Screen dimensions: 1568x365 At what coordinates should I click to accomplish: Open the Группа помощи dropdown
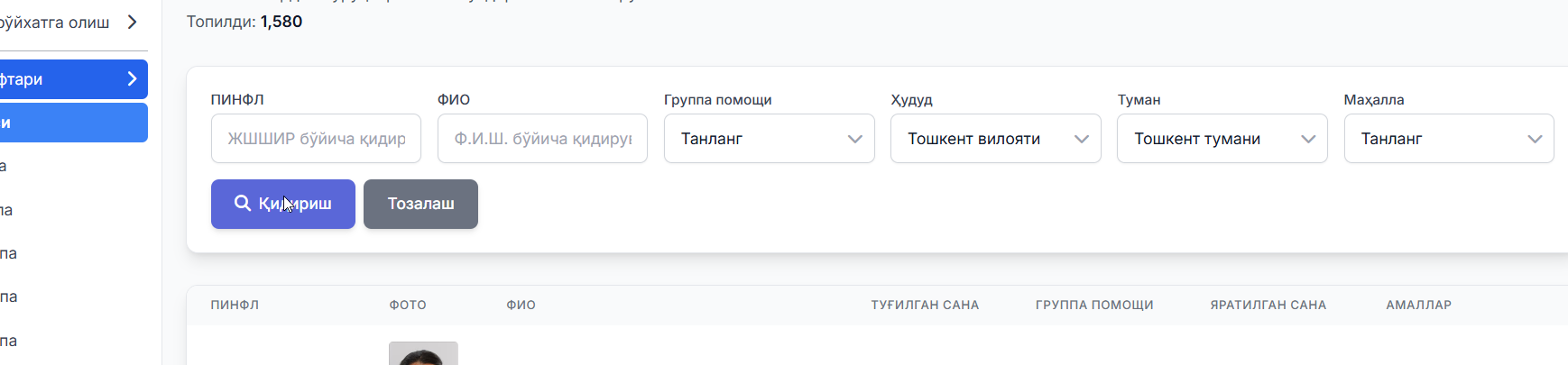(769, 139)
